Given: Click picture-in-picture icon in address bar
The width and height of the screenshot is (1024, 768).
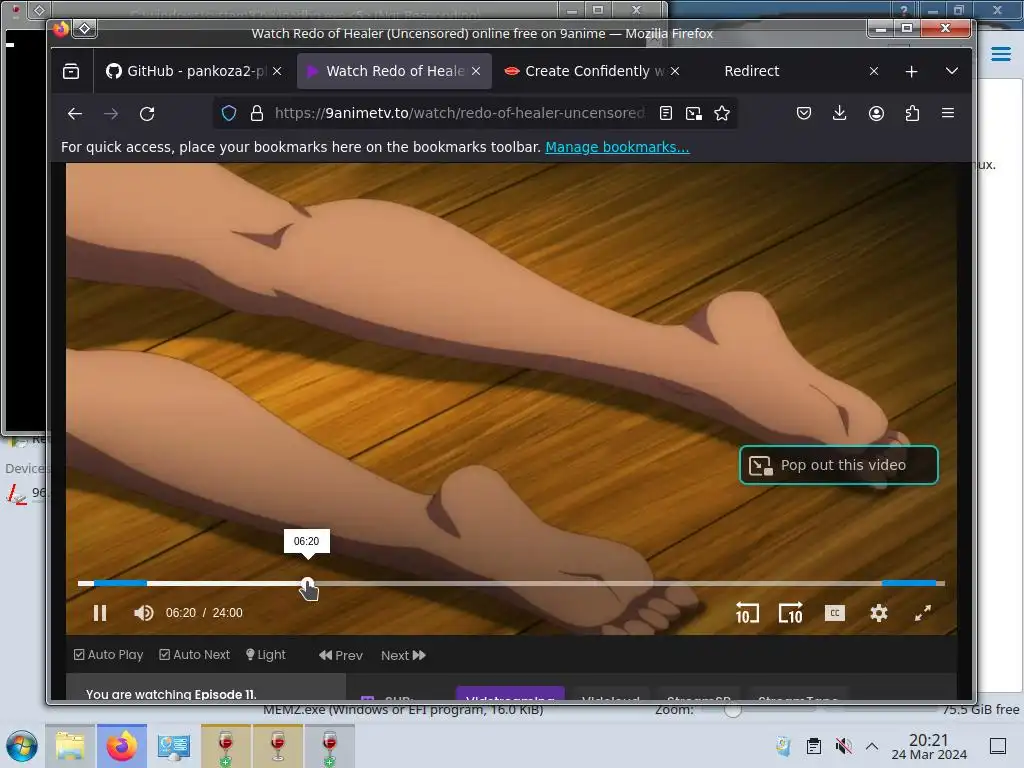Looking at the screenshot, I should (694, 114).
